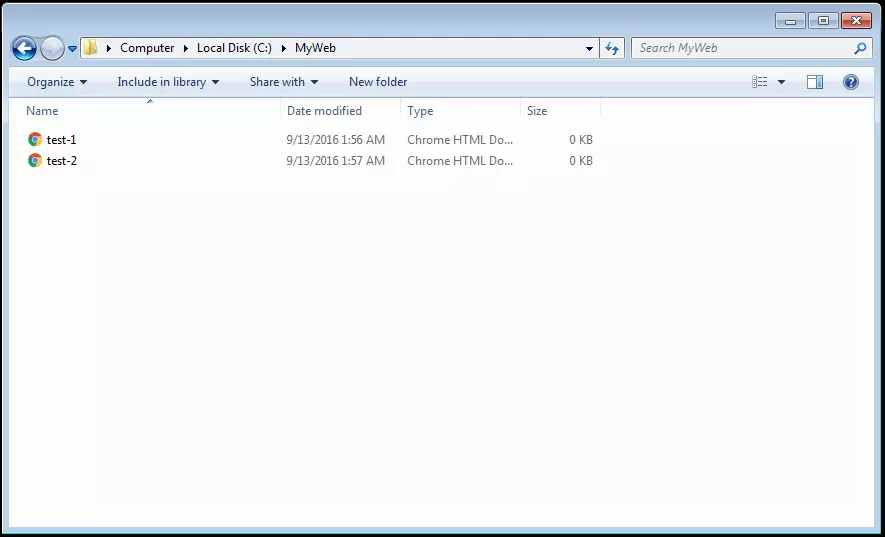Screen dimensions: 885x537
Task: Select the test-1 Chrome file icon
Action: [x=35, y=139]
